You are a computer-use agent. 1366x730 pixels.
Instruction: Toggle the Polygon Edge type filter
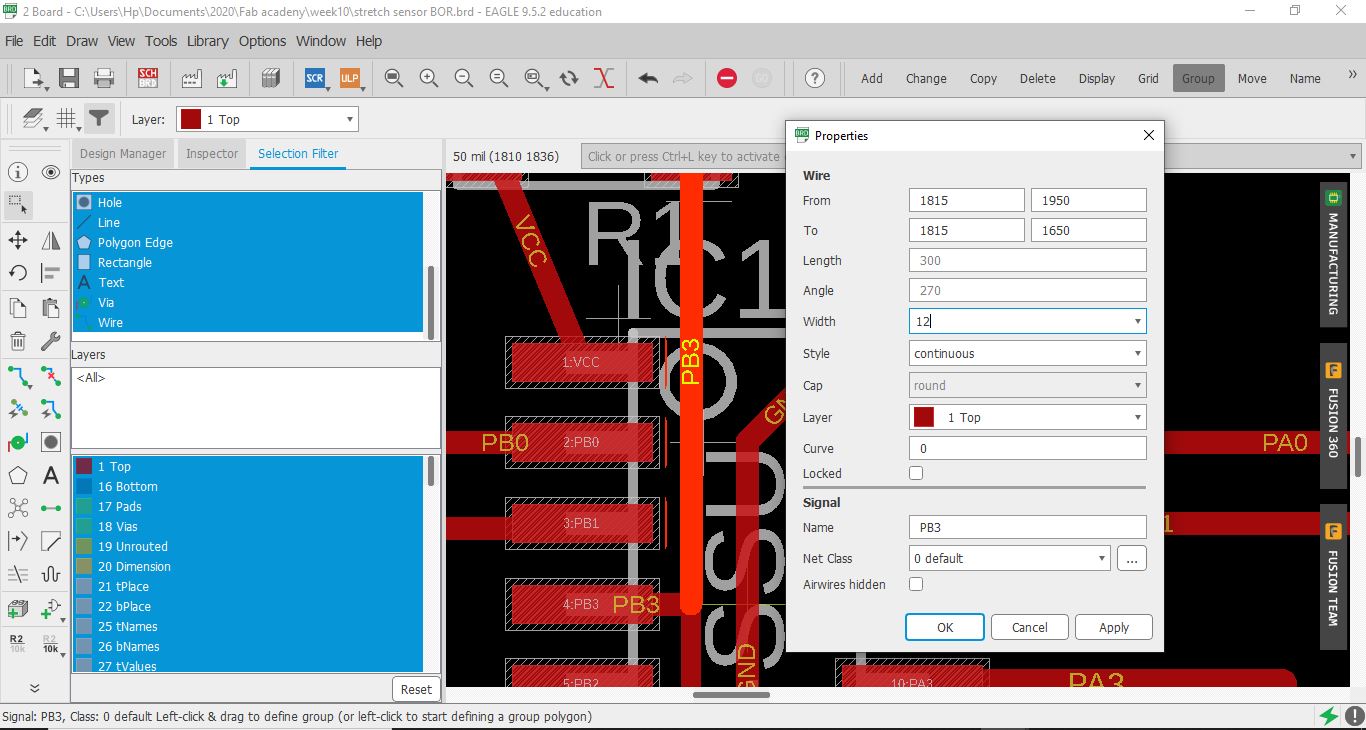[x=248, y=242]
